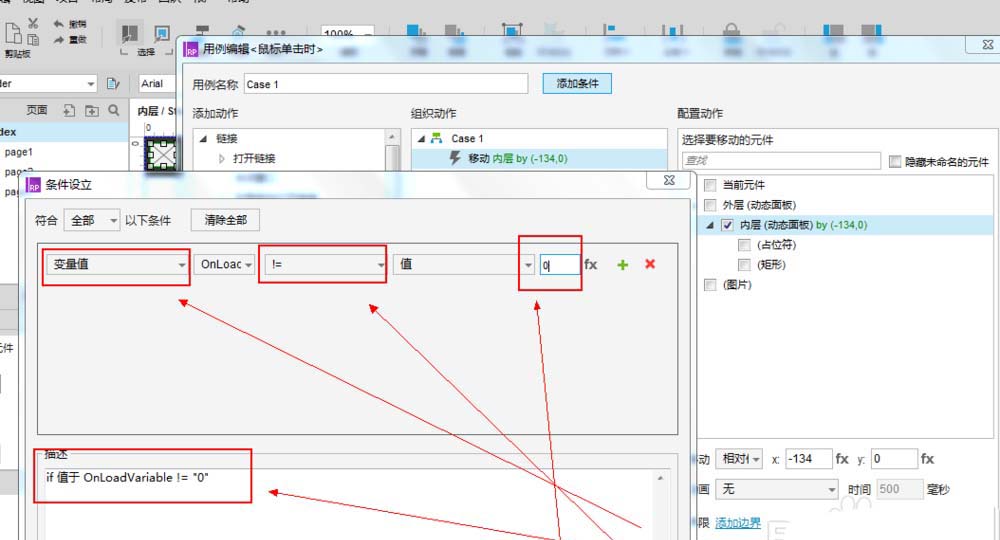Viewport: 1000px width, 540px height.
Task: Click the Lock padlock toolbar icon
Action: 732,30
